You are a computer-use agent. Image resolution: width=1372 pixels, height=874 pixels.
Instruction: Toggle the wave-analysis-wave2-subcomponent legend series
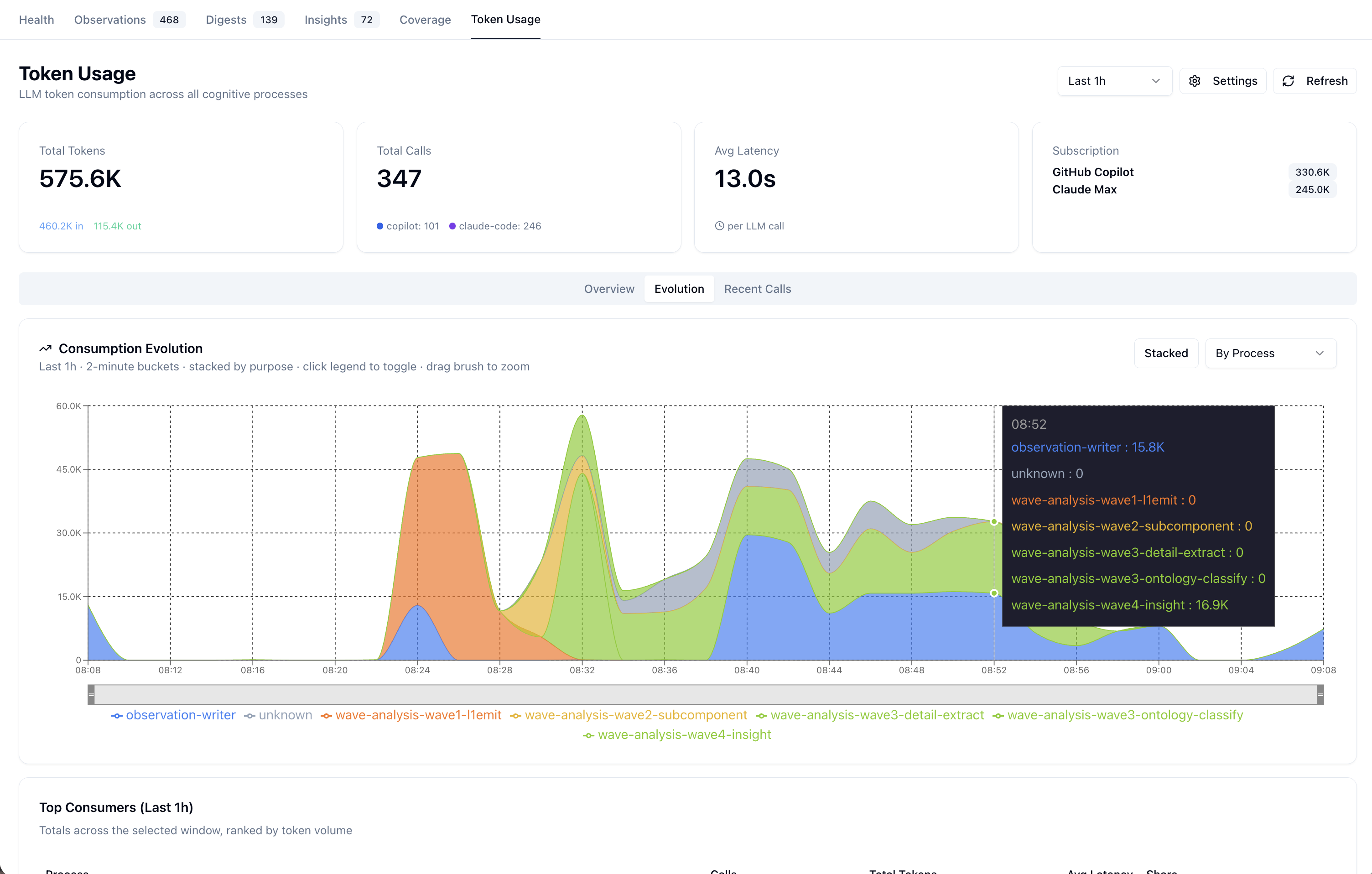point(629,715)
